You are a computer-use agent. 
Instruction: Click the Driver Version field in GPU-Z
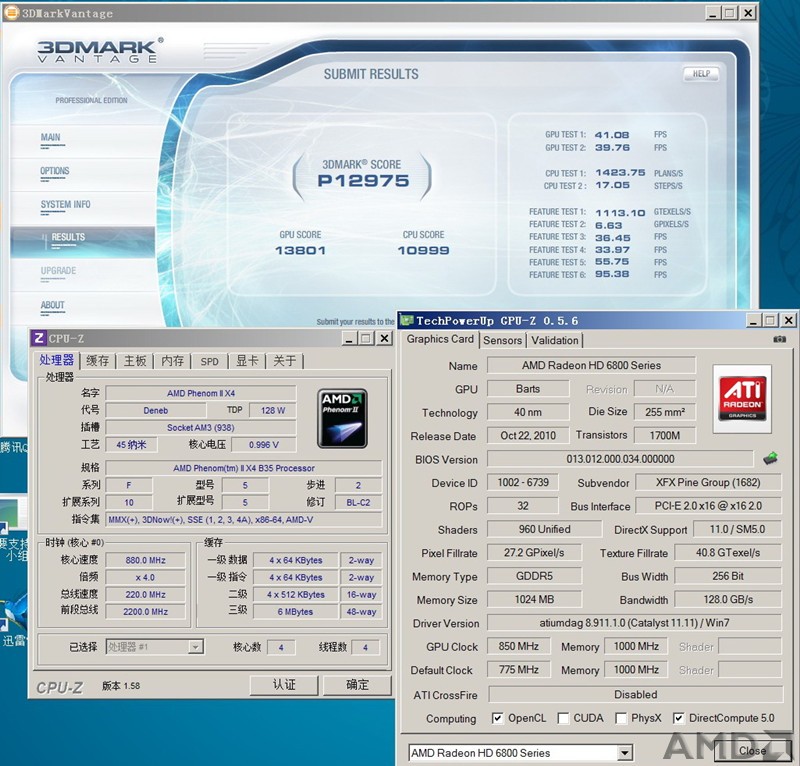pyautogui.click(x=634, y=623)
